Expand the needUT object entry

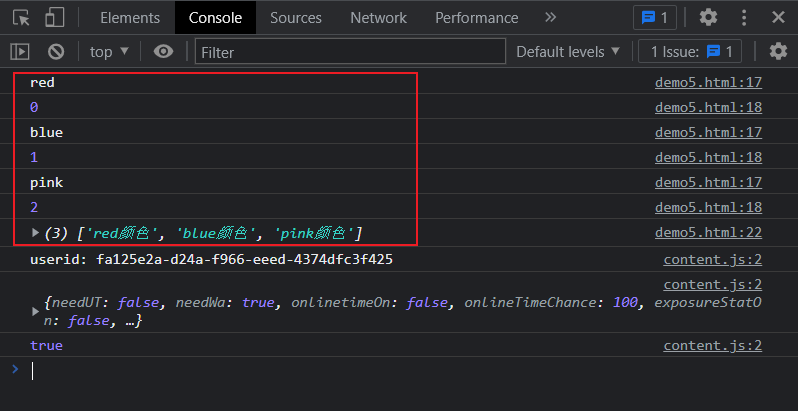37,312
